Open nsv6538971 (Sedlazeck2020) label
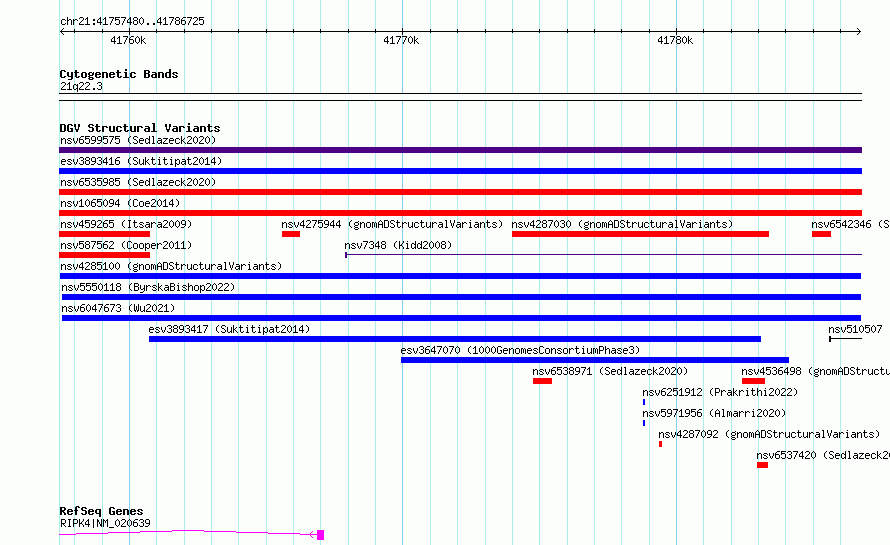890x545 pixels. tap(610, 371)
